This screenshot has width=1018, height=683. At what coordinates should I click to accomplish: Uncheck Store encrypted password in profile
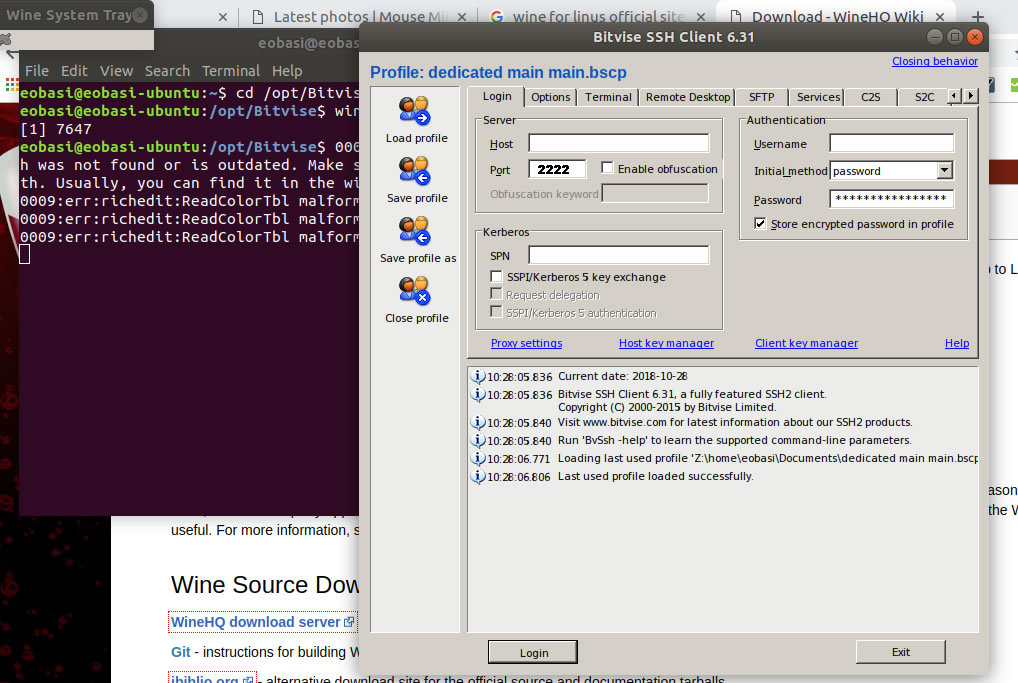pyautogui.click(x=760, y=223)
